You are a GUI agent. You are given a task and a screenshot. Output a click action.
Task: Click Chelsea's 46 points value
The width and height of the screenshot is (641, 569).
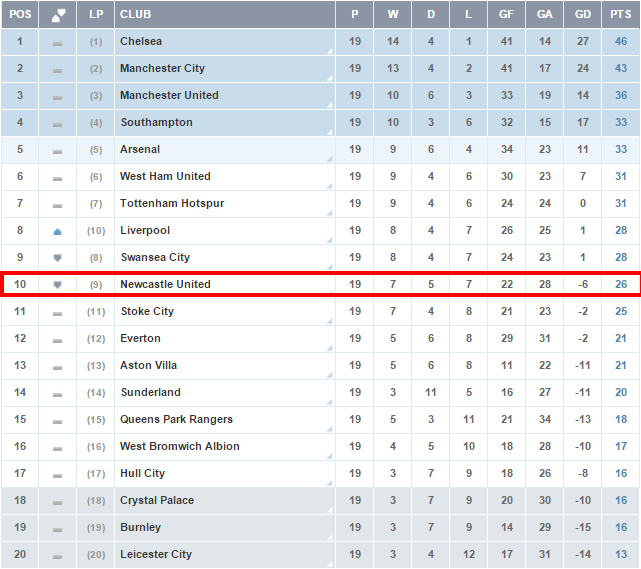621,42
